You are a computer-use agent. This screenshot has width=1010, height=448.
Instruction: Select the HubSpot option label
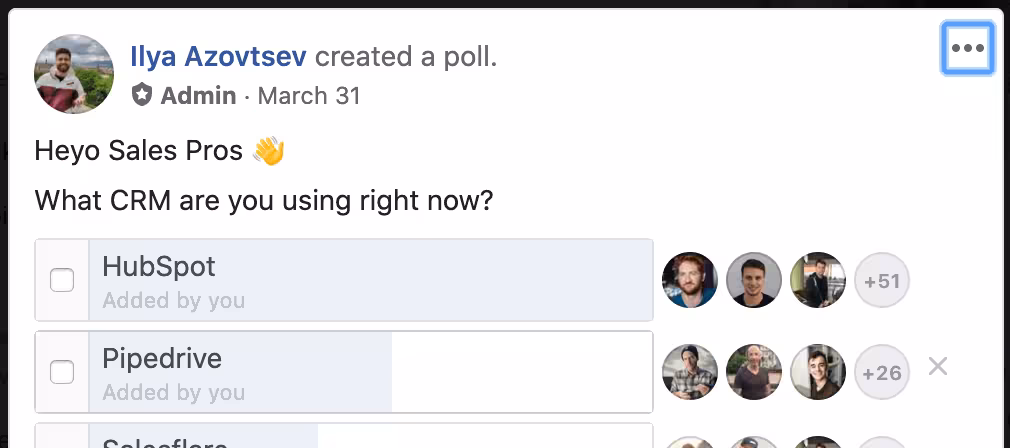[x=159, y=267]
